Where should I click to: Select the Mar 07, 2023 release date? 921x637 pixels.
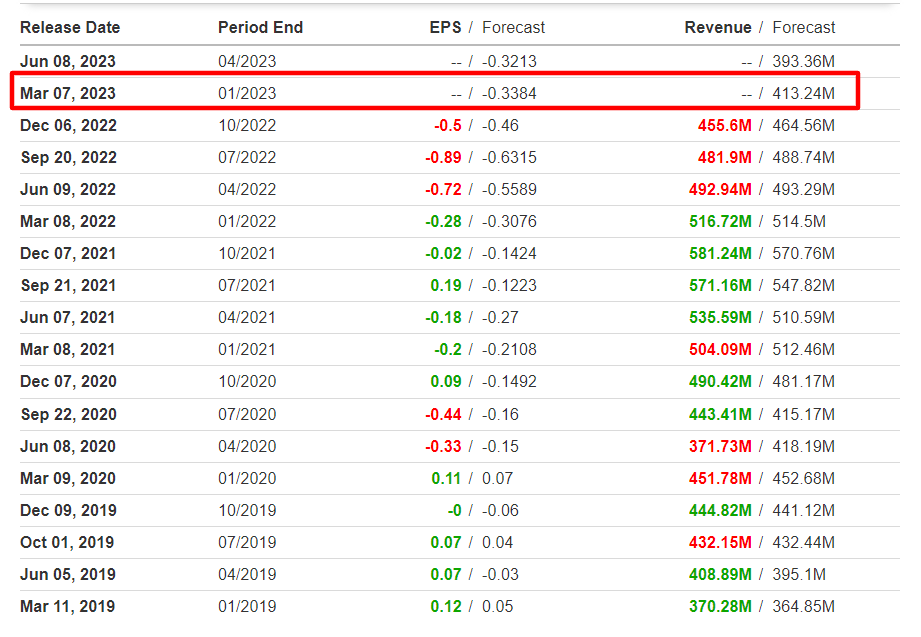(x=68, y=93)
